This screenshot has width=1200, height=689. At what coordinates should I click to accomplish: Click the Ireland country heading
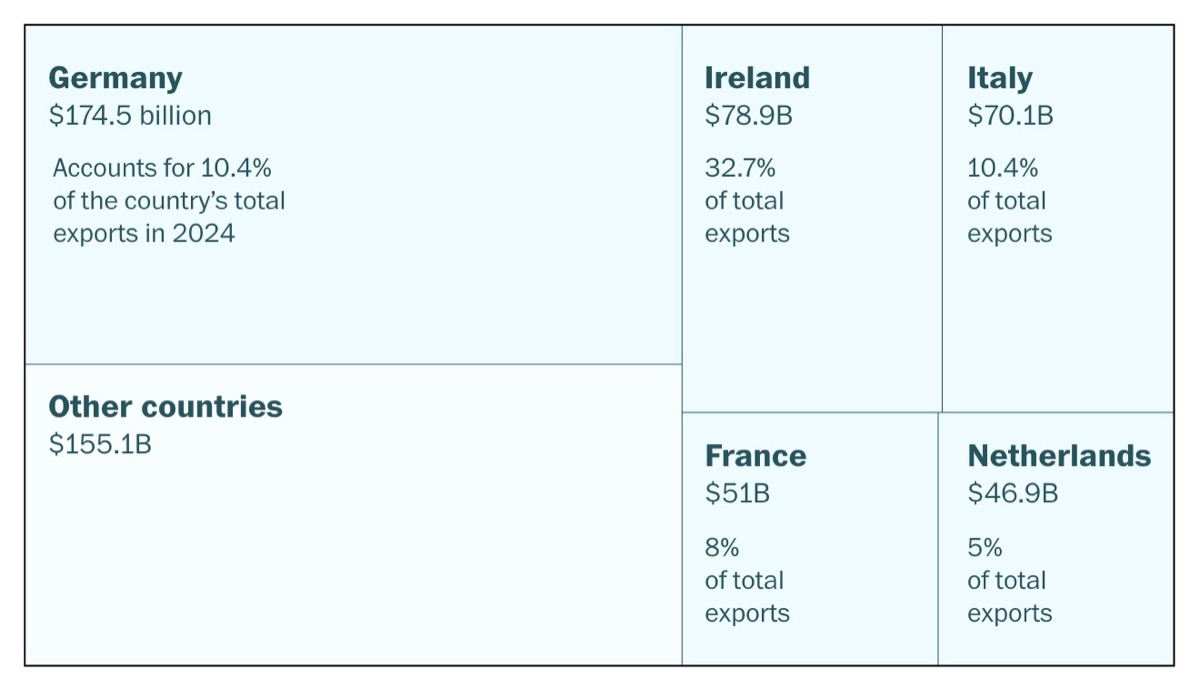[x=757, y=78]
